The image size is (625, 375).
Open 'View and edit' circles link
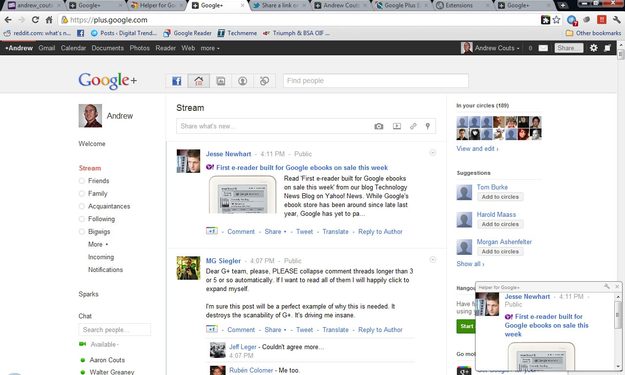click(x=477, y=149)
